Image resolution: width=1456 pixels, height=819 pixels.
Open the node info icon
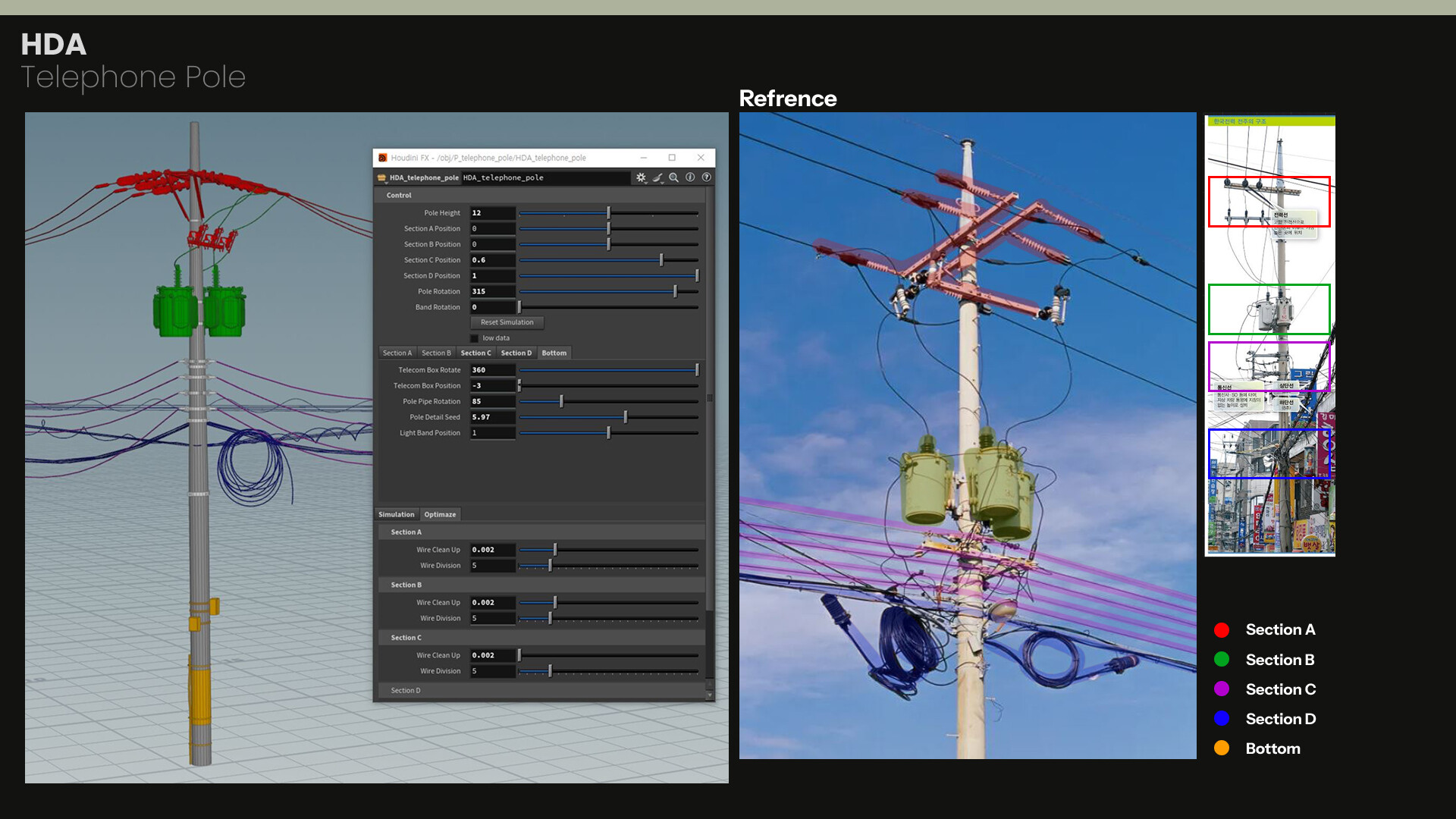point(690,177)
